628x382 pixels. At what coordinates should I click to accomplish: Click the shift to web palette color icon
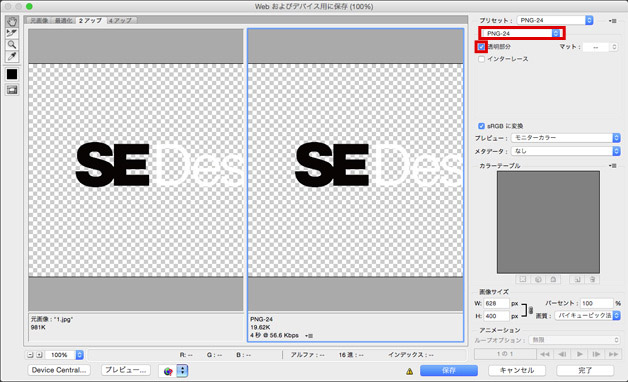point(538,279)
